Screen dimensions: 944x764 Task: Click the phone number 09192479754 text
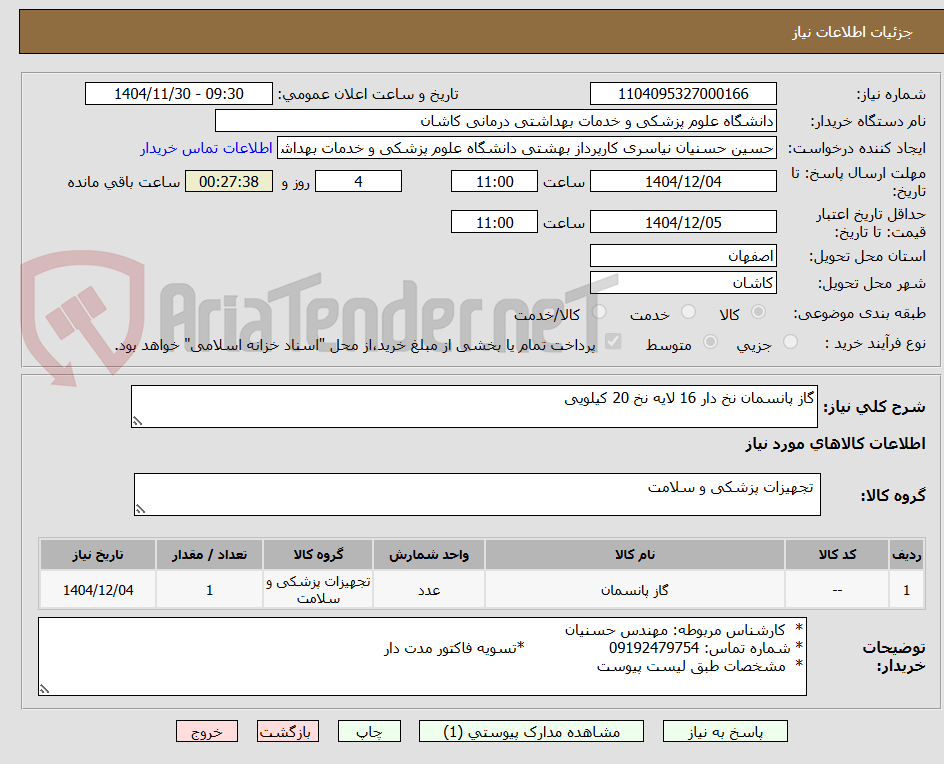click(654, 648)
